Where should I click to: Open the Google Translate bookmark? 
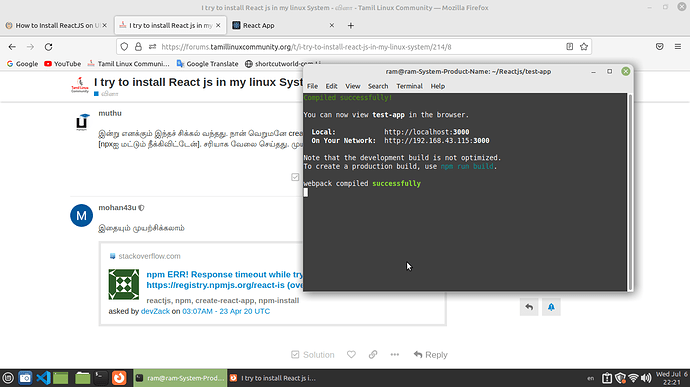coord(207,64)
